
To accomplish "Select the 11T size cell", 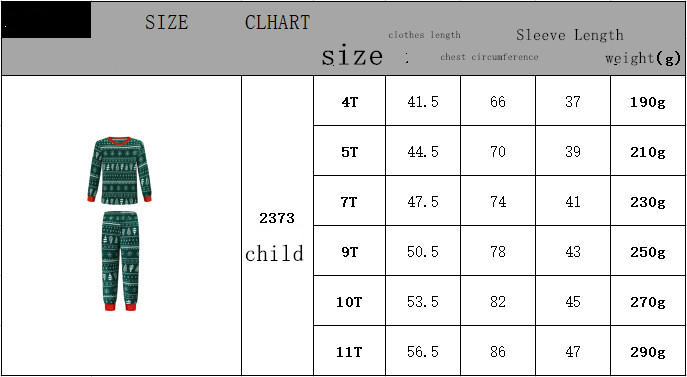I will pos(350,351).
